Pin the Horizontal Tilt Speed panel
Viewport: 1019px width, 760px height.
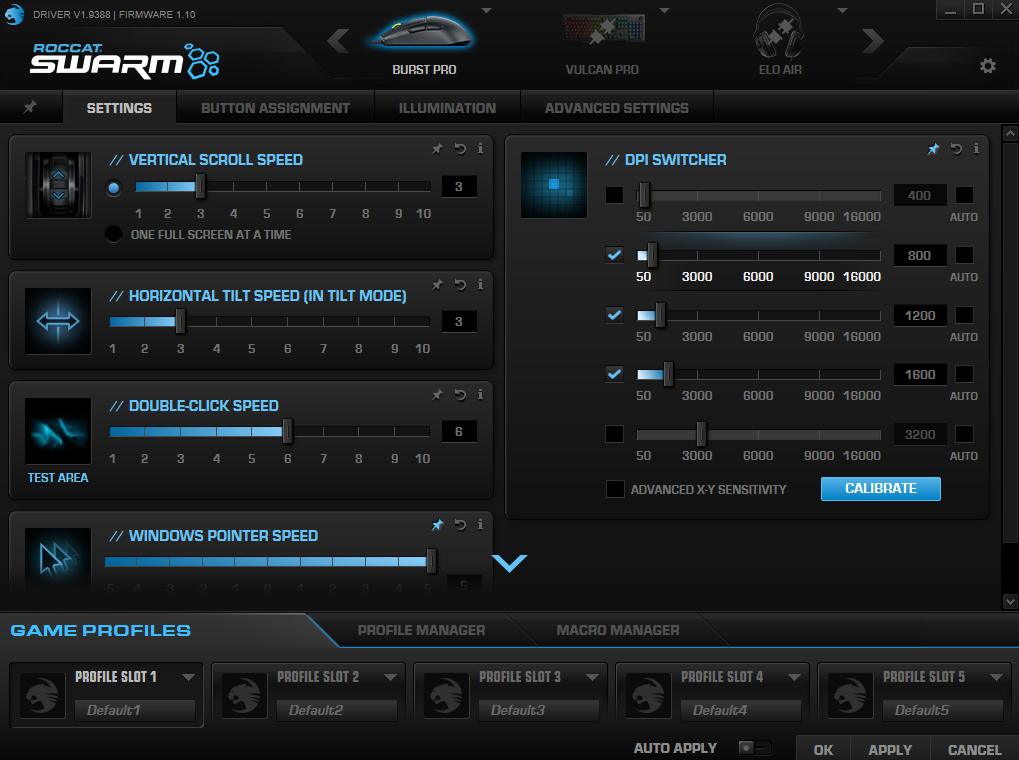437,285
